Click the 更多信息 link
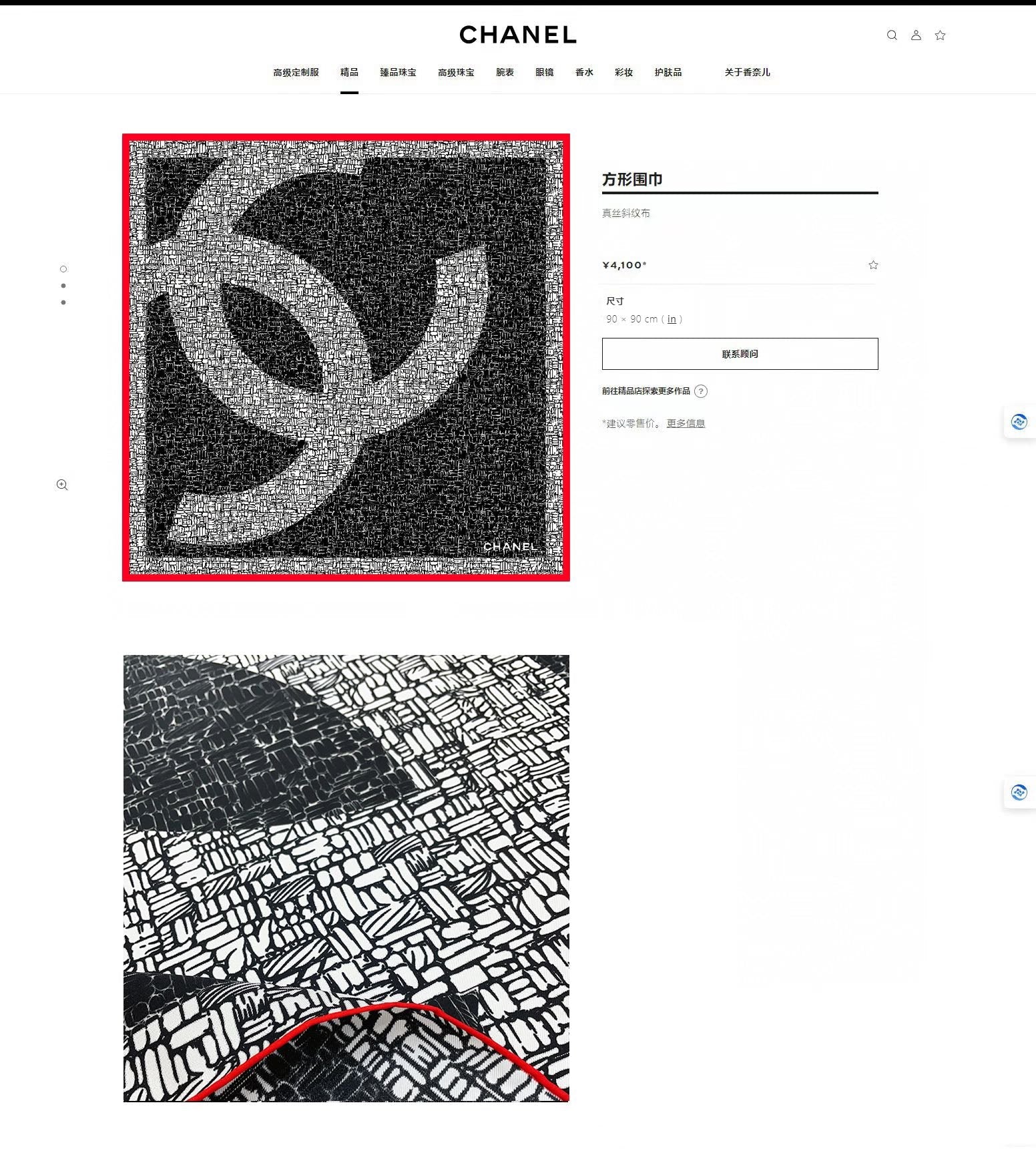This screenshot has width=1036, height=1149. (x=686, y=423)
